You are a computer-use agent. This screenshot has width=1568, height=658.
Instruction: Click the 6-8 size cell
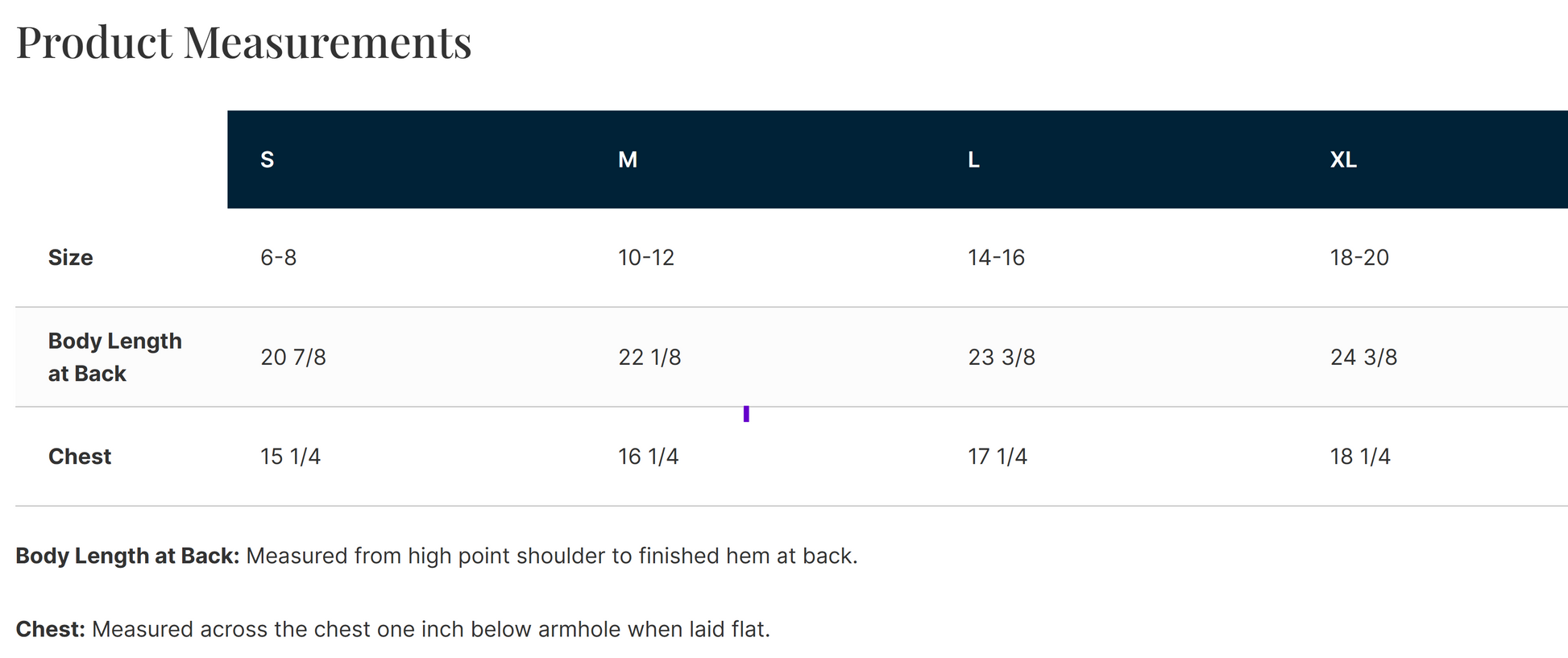(279, 258)
